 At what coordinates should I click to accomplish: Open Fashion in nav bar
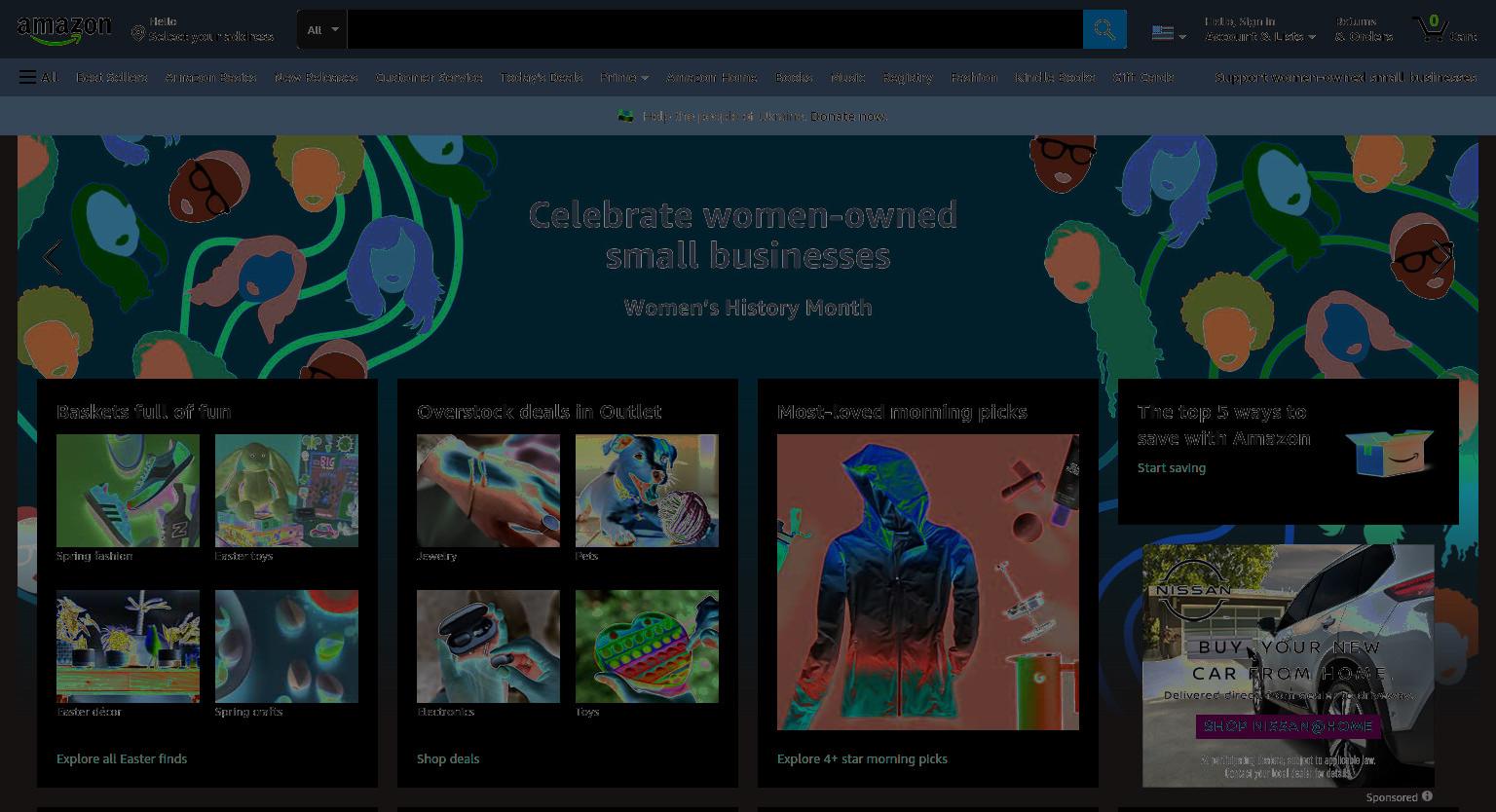pyautogui.click(x=974, y=77)
